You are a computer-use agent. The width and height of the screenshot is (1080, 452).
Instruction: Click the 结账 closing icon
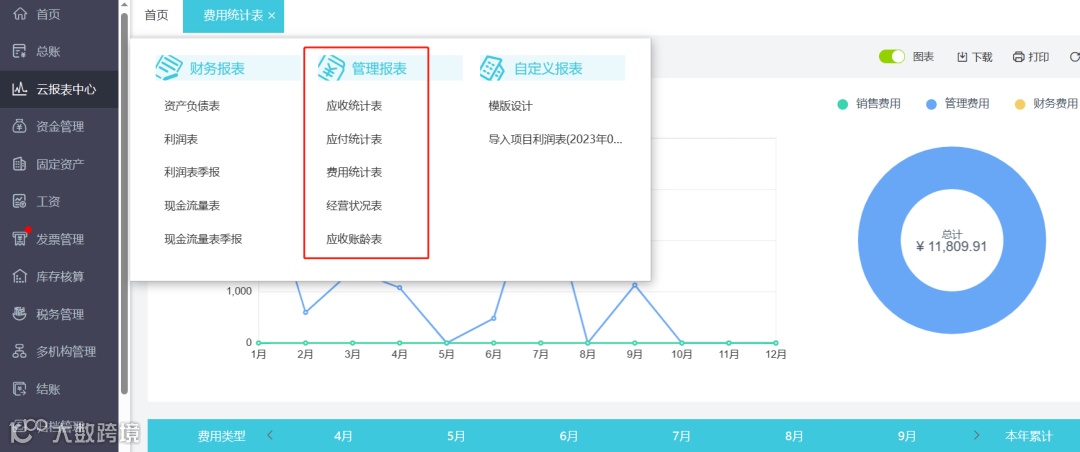[x=20, y=389]
